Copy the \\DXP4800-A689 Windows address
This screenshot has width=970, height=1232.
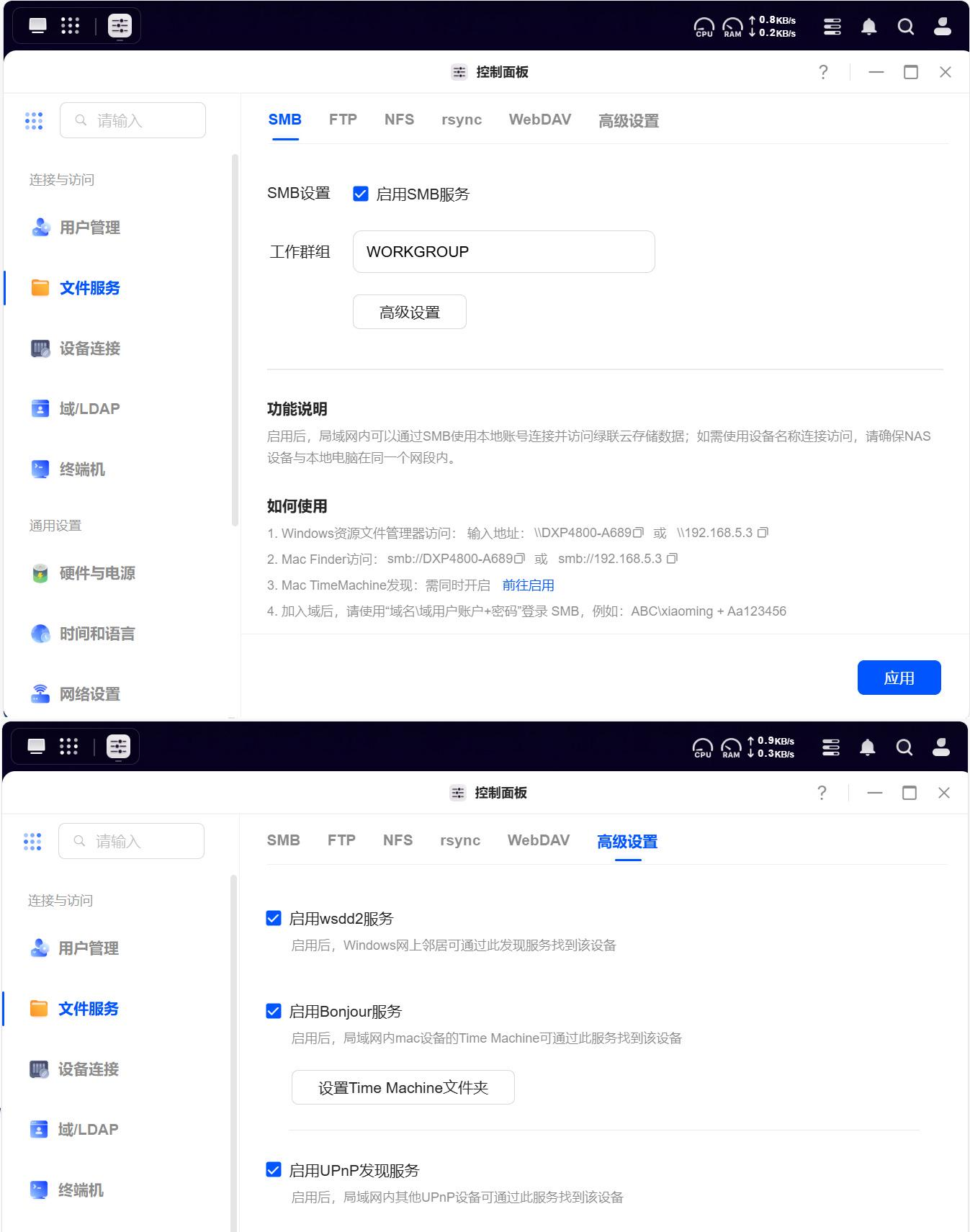pyautogui.click(x=638, y=533)
